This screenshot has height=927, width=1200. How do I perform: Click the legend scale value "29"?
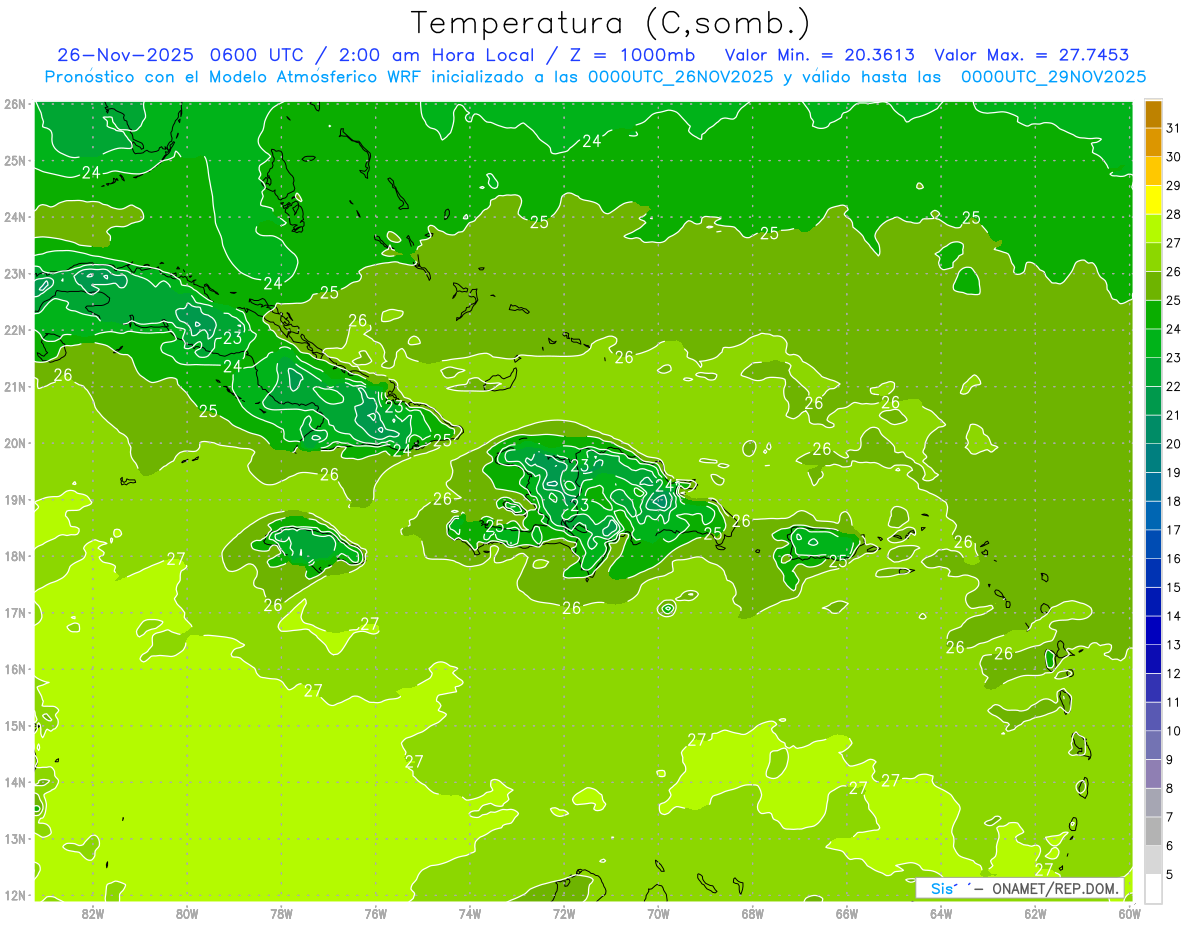(1174, 186)
